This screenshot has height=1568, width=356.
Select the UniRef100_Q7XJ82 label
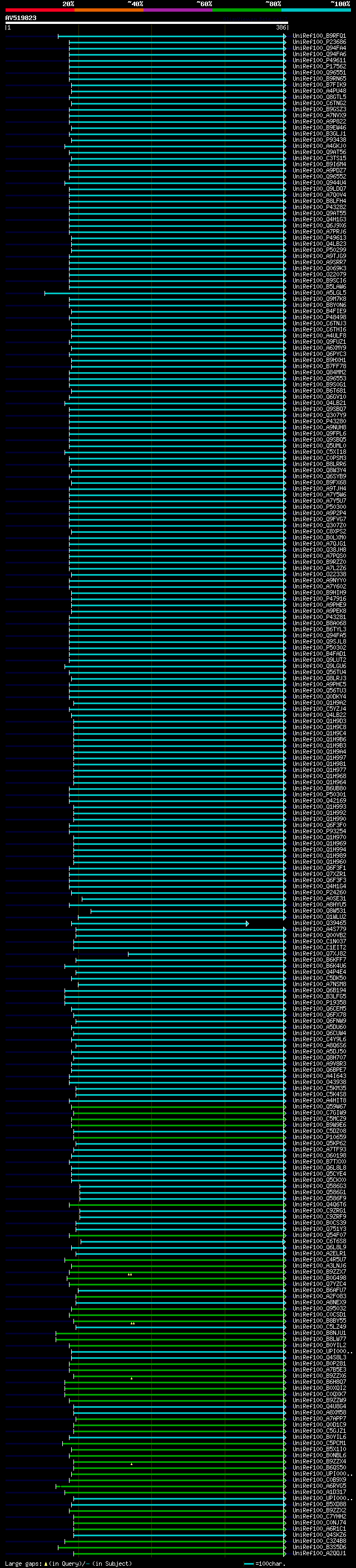(319, 954)
